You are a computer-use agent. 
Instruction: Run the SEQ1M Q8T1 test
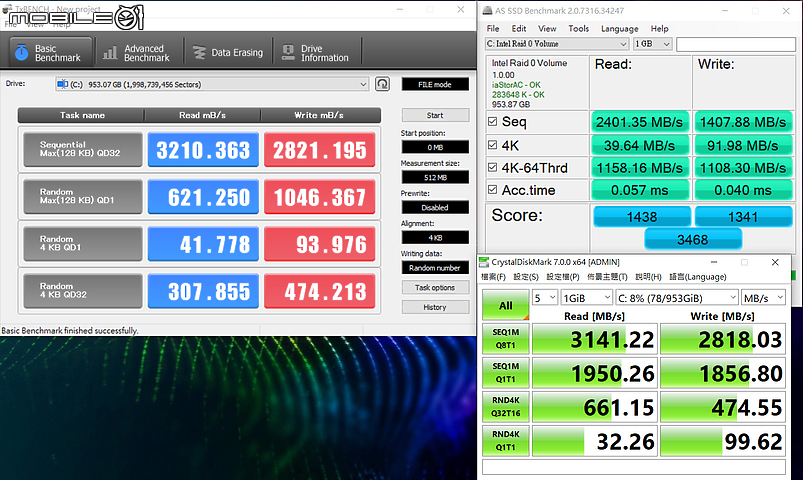(x=505, y=339)
